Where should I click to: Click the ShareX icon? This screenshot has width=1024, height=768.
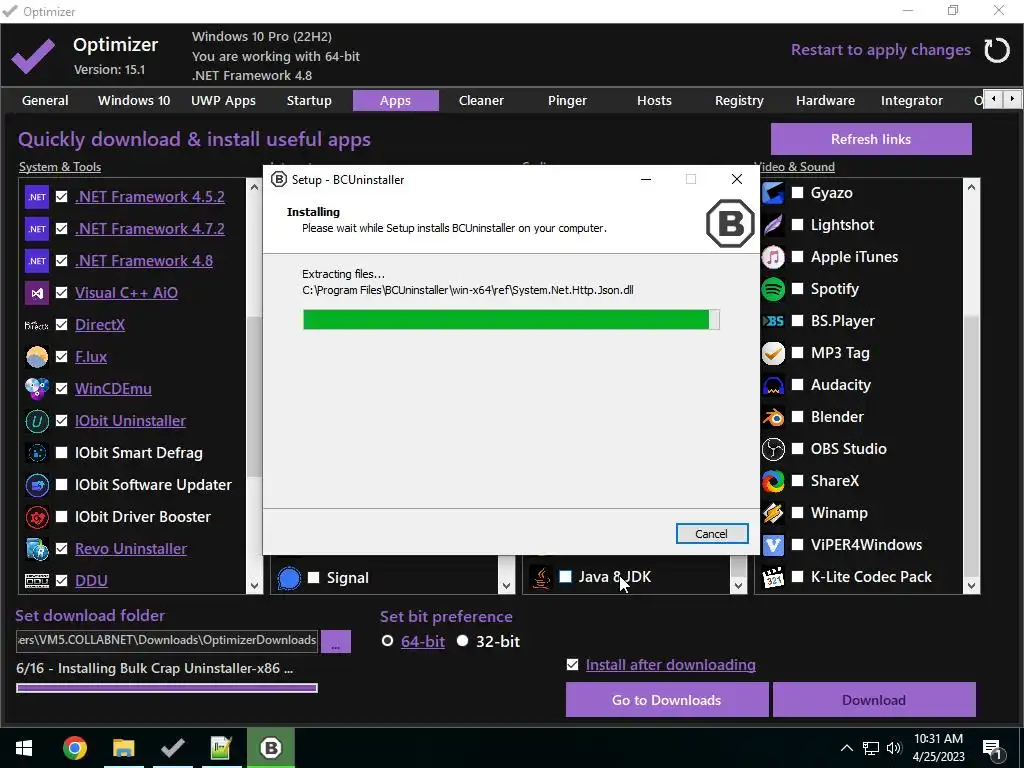[773, 481]
